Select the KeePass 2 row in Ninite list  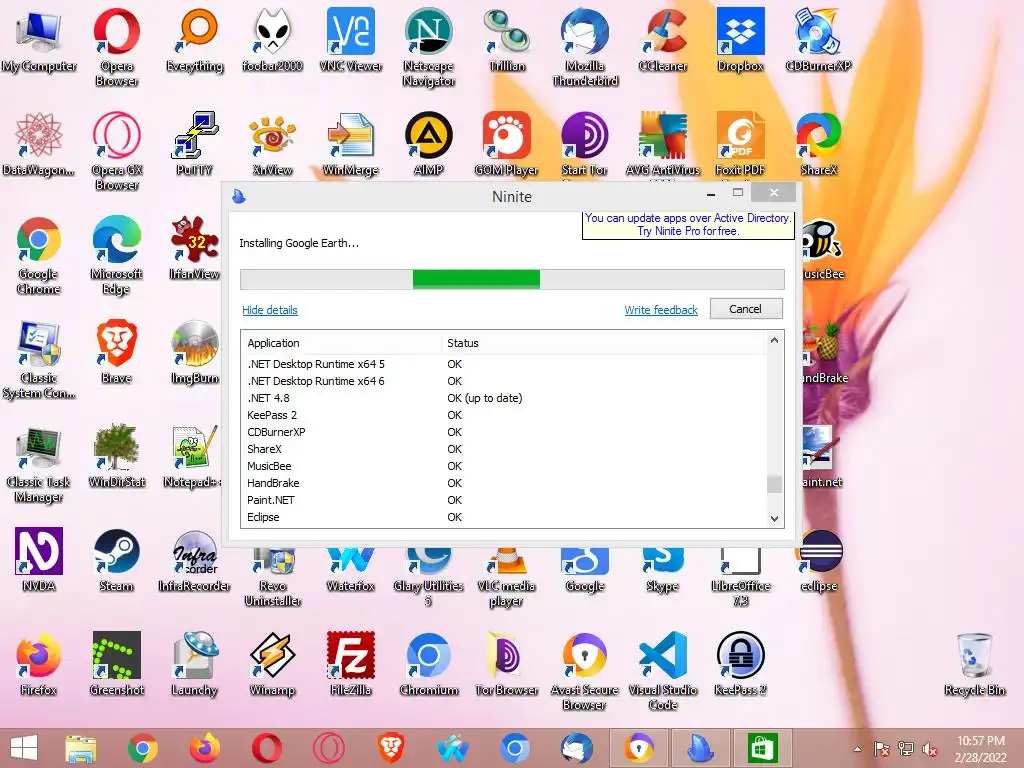tap(504, 415)
